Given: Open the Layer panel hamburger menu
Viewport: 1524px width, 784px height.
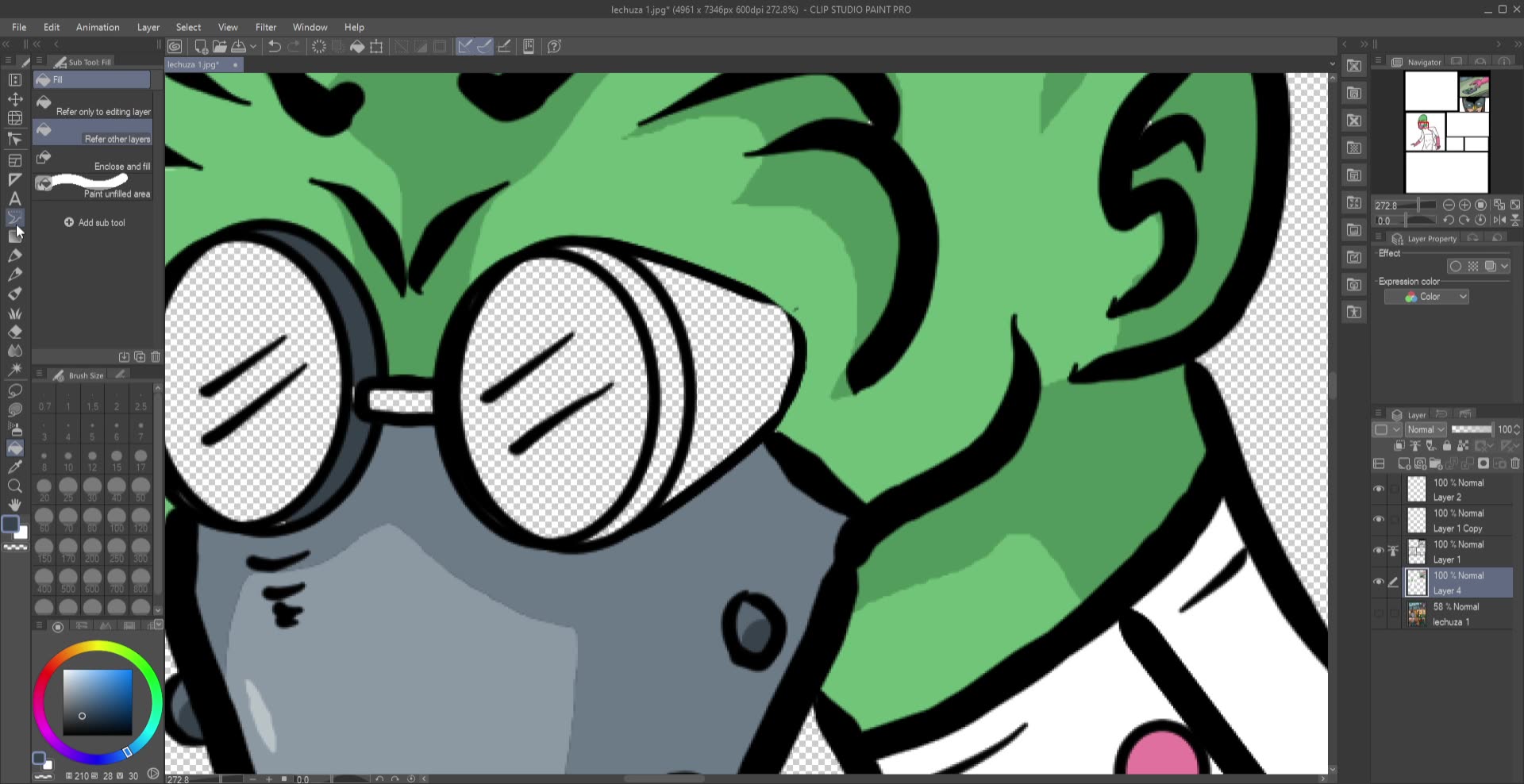Looking at the screenshot, I should [x=1378, y=414].
